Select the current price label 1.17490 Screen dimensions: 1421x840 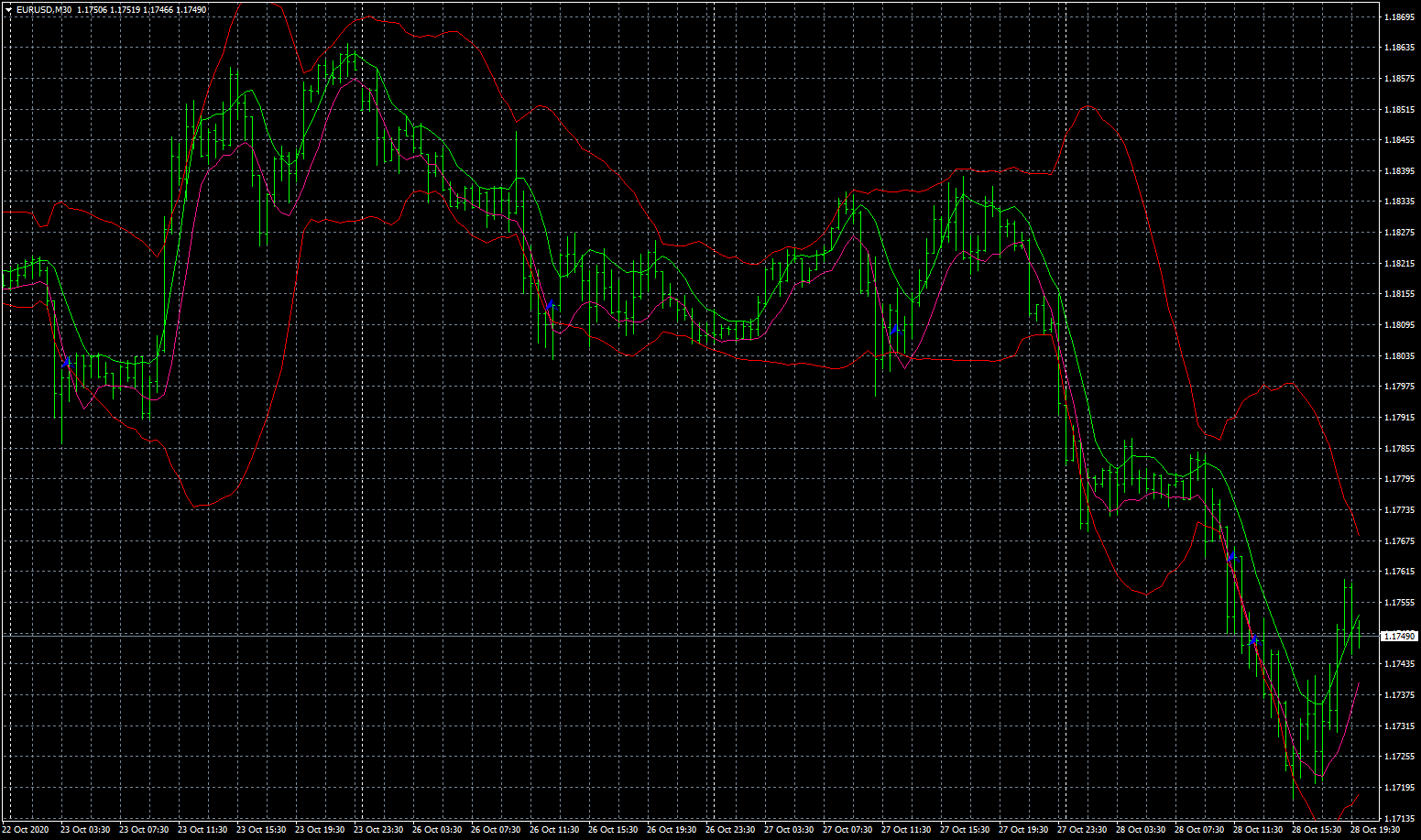(x=1400, y=636)
